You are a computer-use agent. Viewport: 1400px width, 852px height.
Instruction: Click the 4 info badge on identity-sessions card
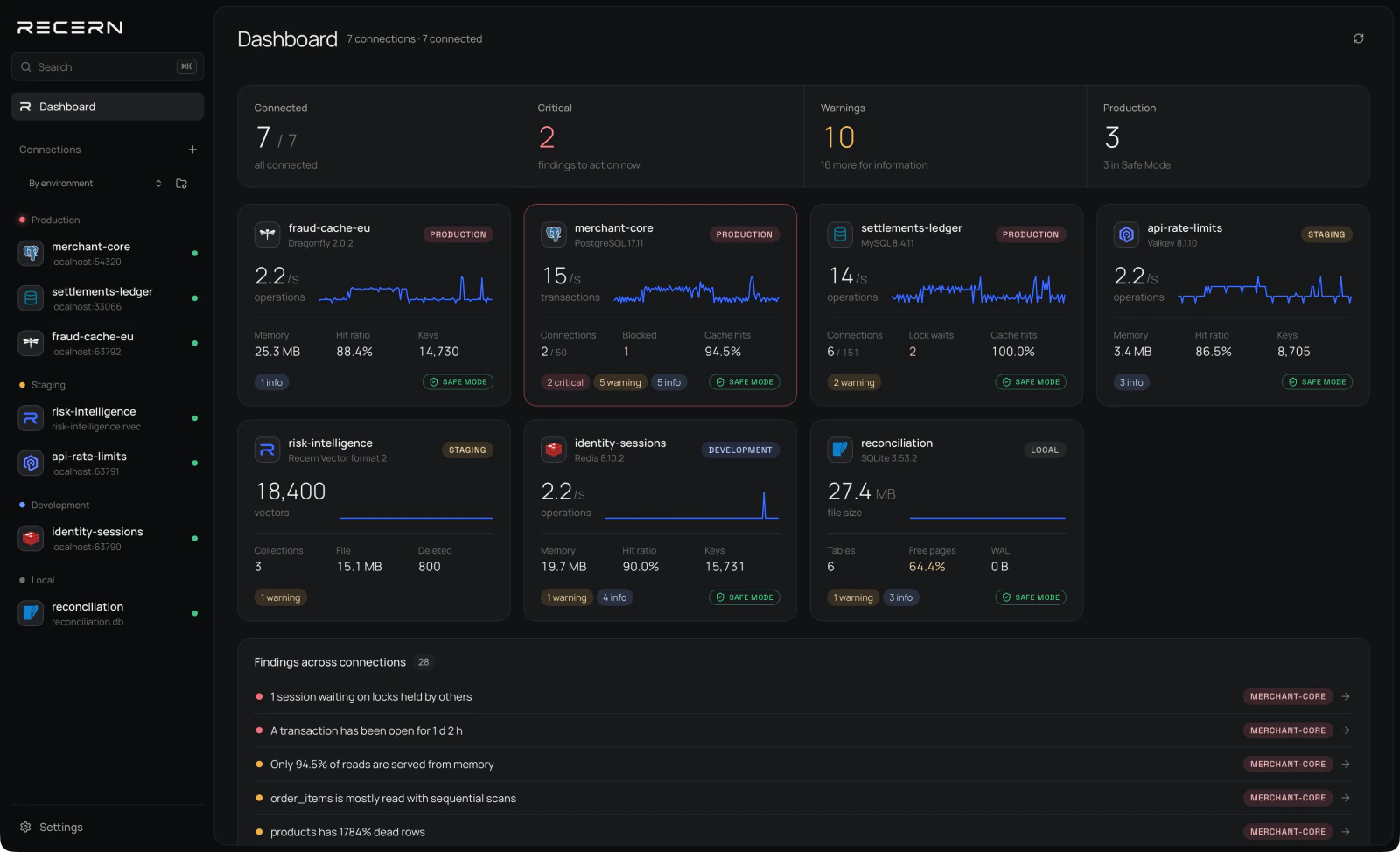tap(615, 597)
